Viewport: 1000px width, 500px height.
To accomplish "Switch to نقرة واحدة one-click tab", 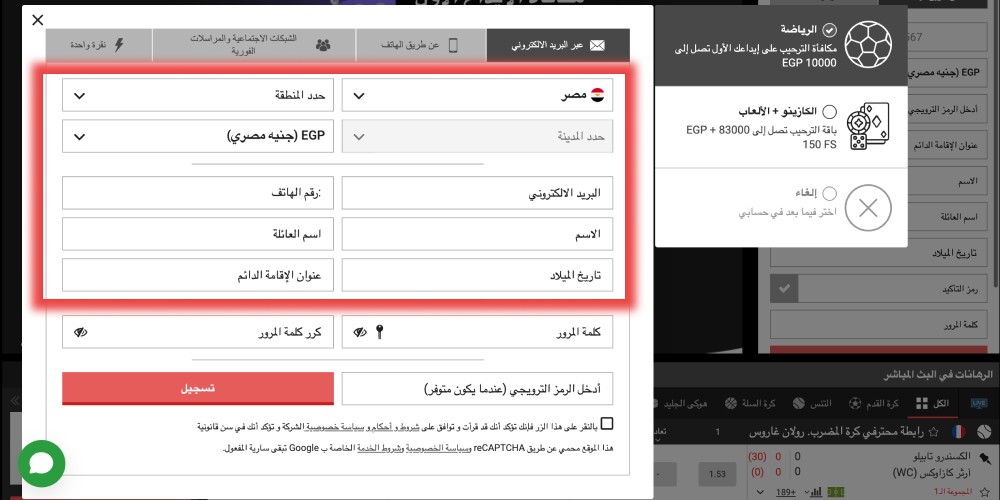I will (99, 45).
